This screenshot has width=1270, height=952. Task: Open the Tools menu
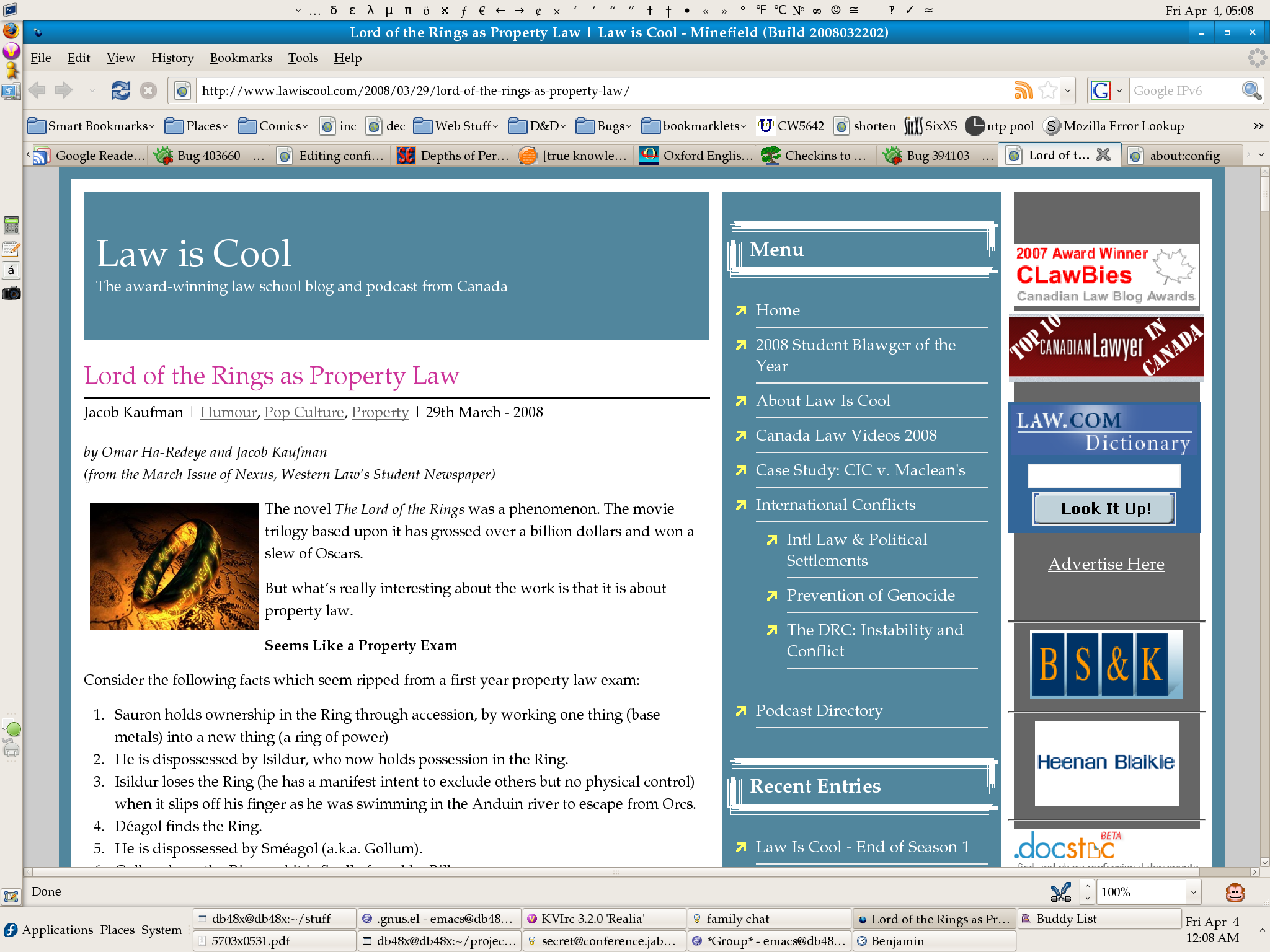click(x=303, y=58)
